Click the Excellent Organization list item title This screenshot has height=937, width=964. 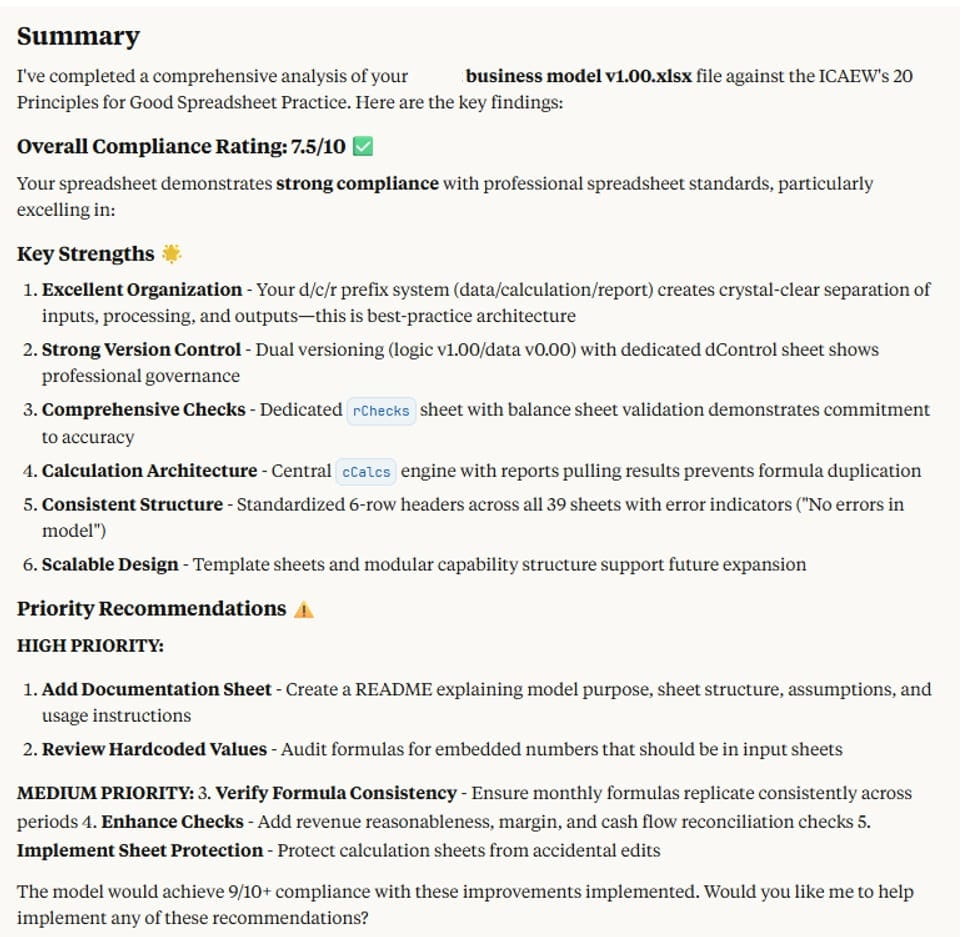[142, 290]
